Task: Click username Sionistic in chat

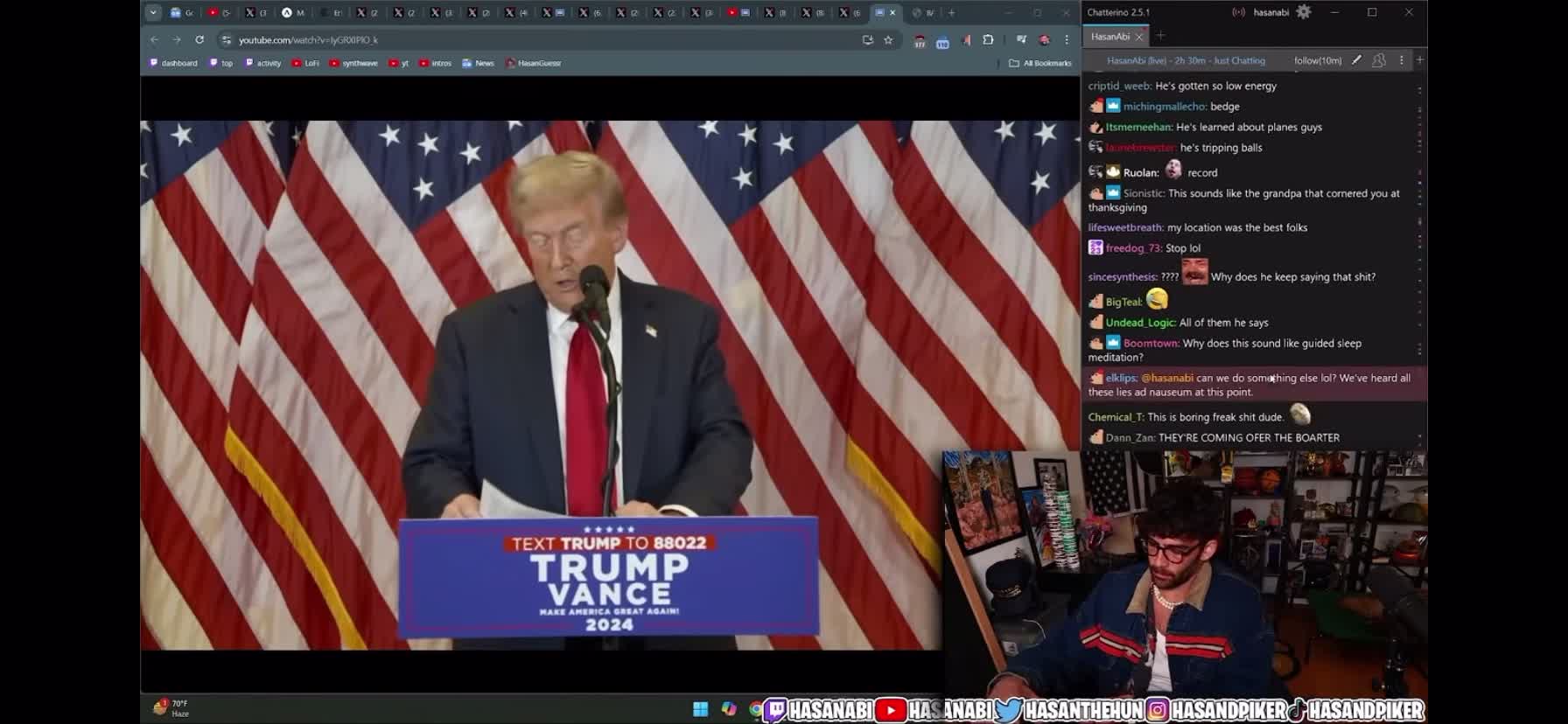Action: 1144,194
